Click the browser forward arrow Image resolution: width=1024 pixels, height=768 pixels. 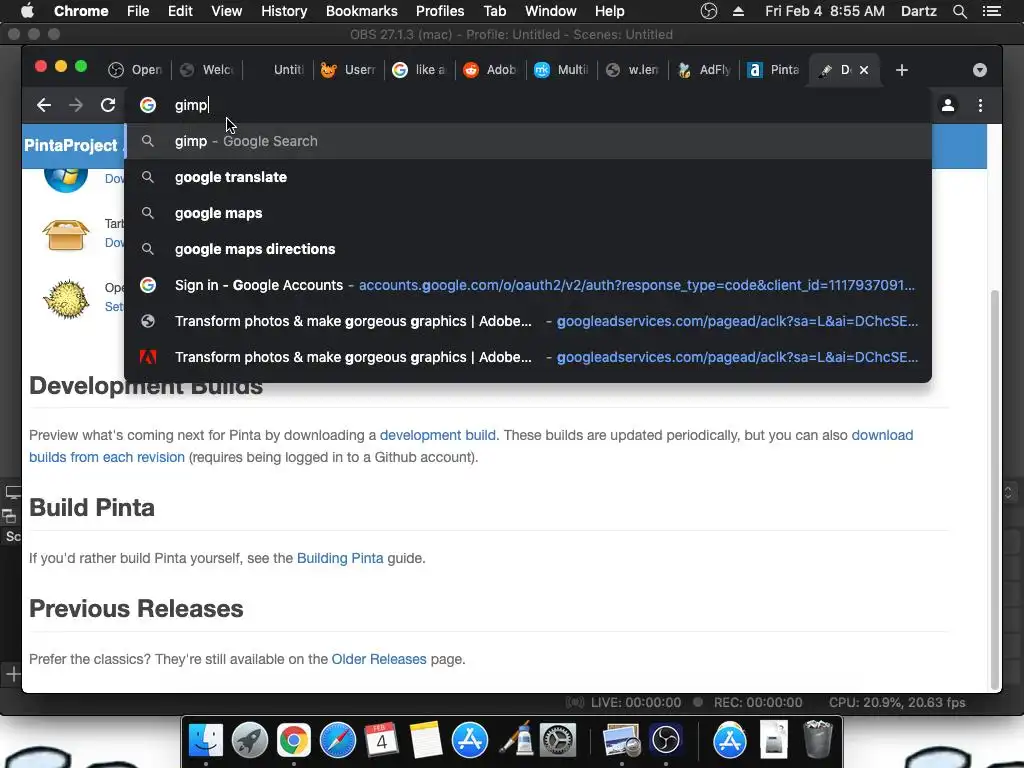tap(76, 105)
